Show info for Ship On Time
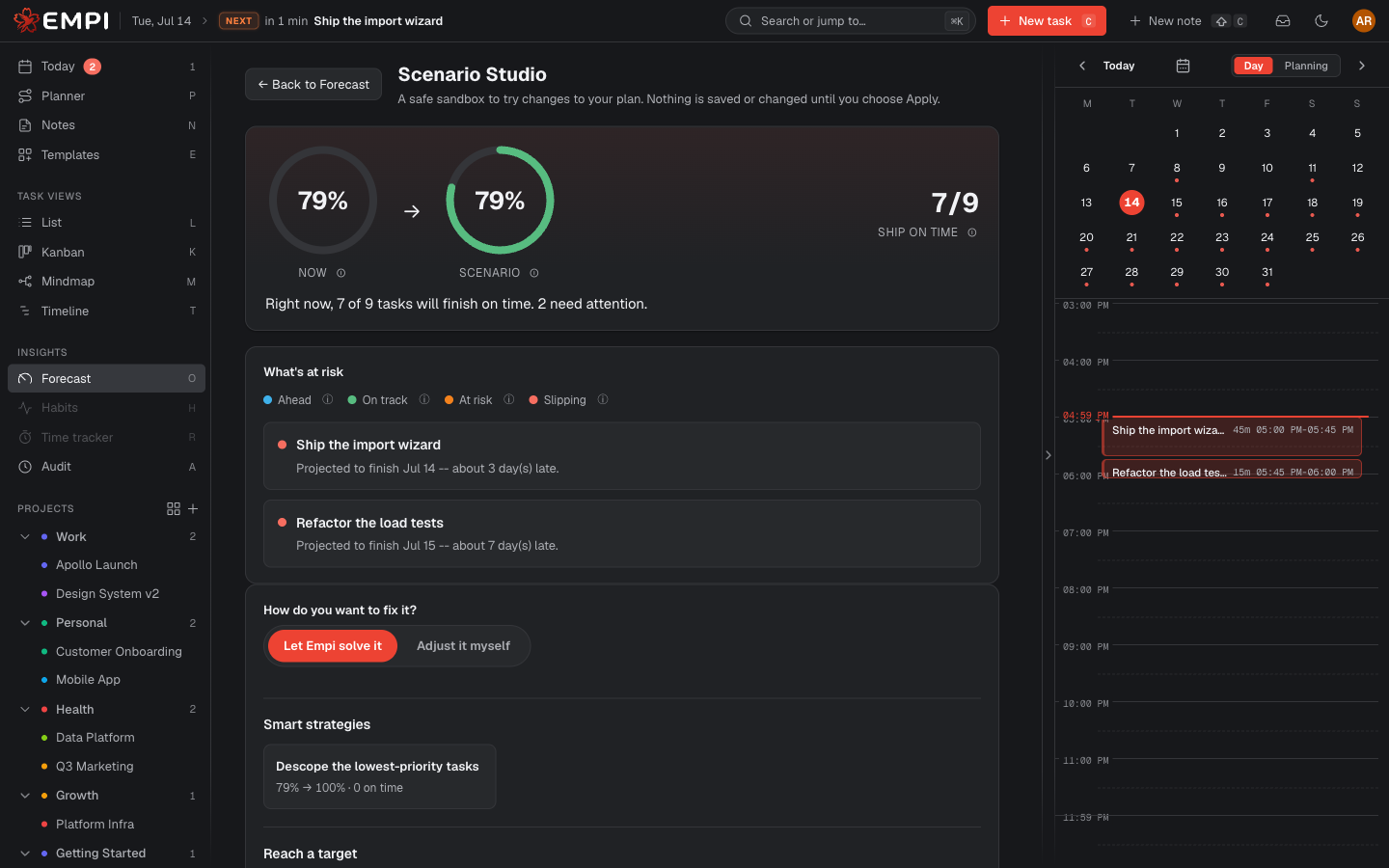Image resolution: width=1389 pixels, height=868 pixels. pyautogui.click(x=972, y=232)
